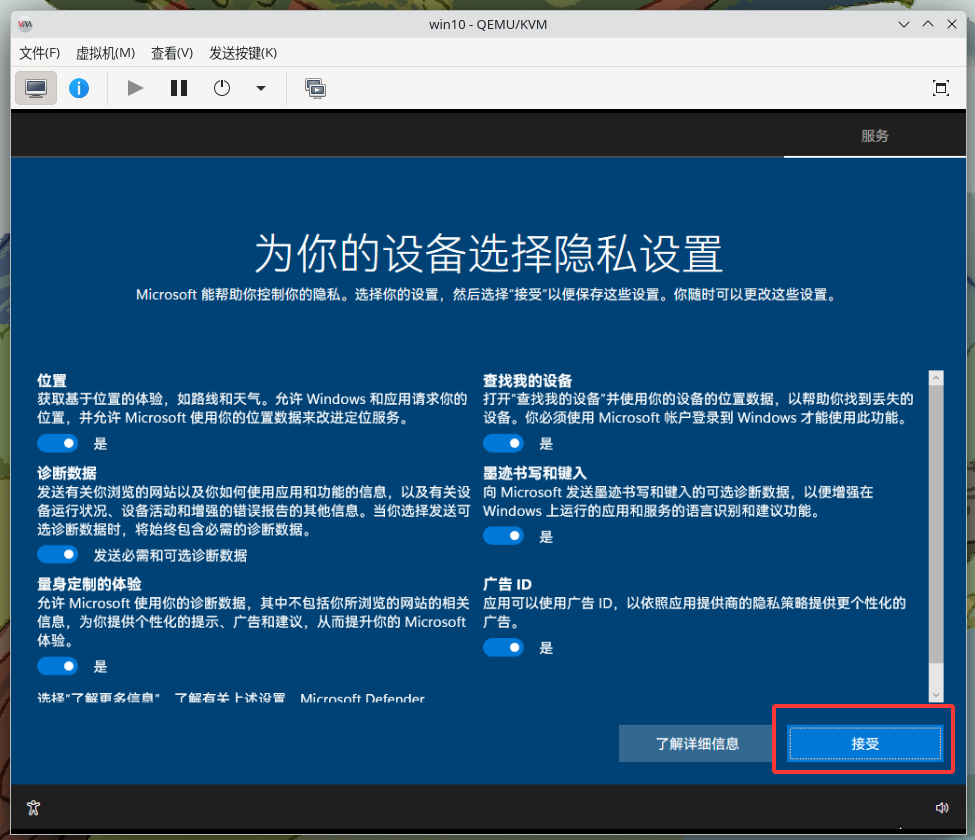Pause the virtual machine
This screenshot has height=840, width=975.
click(x=179, y=88)
